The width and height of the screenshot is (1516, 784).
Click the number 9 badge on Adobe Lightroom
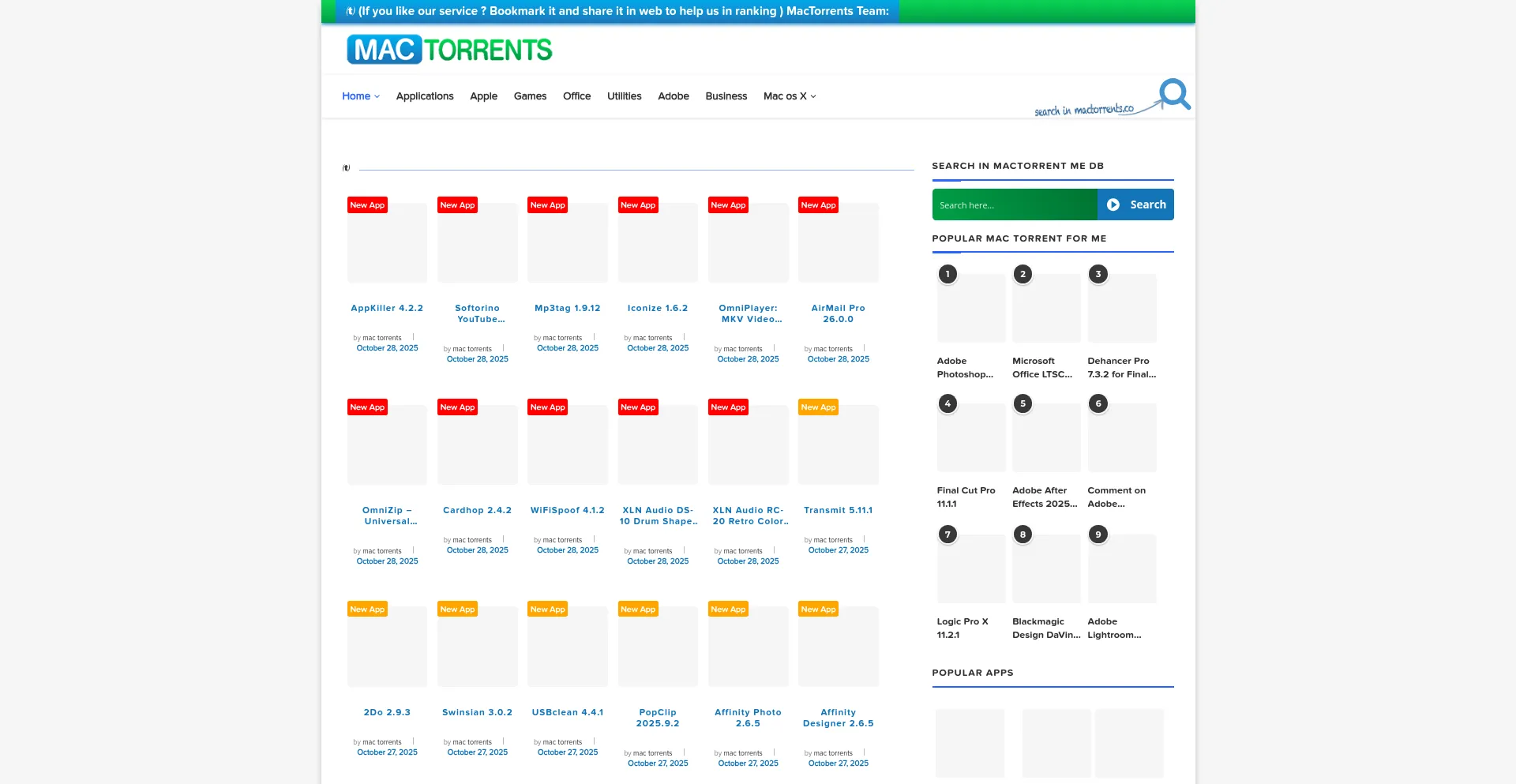tap(1098, 535)
